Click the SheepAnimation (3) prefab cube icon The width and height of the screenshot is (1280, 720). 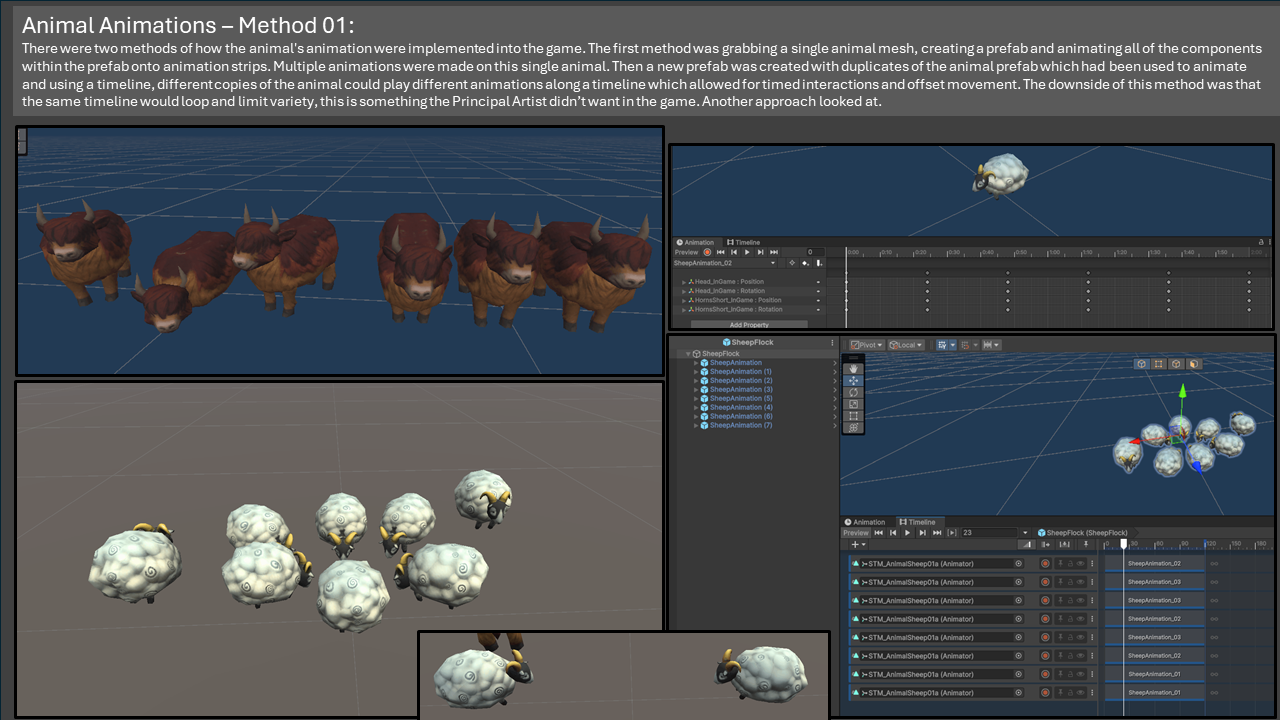click(x=704, y=390)
